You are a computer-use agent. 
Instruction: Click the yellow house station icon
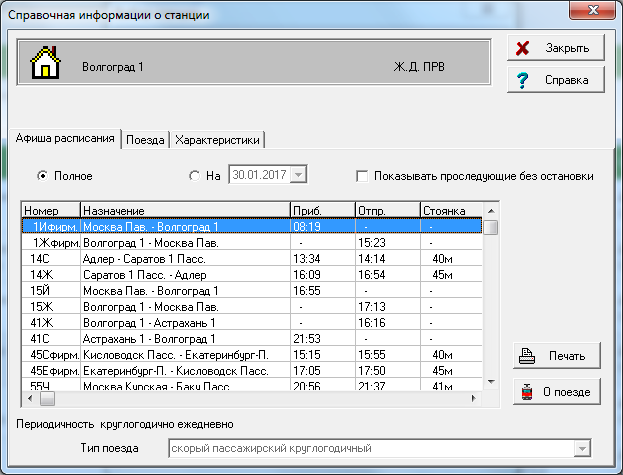point(45,65)
